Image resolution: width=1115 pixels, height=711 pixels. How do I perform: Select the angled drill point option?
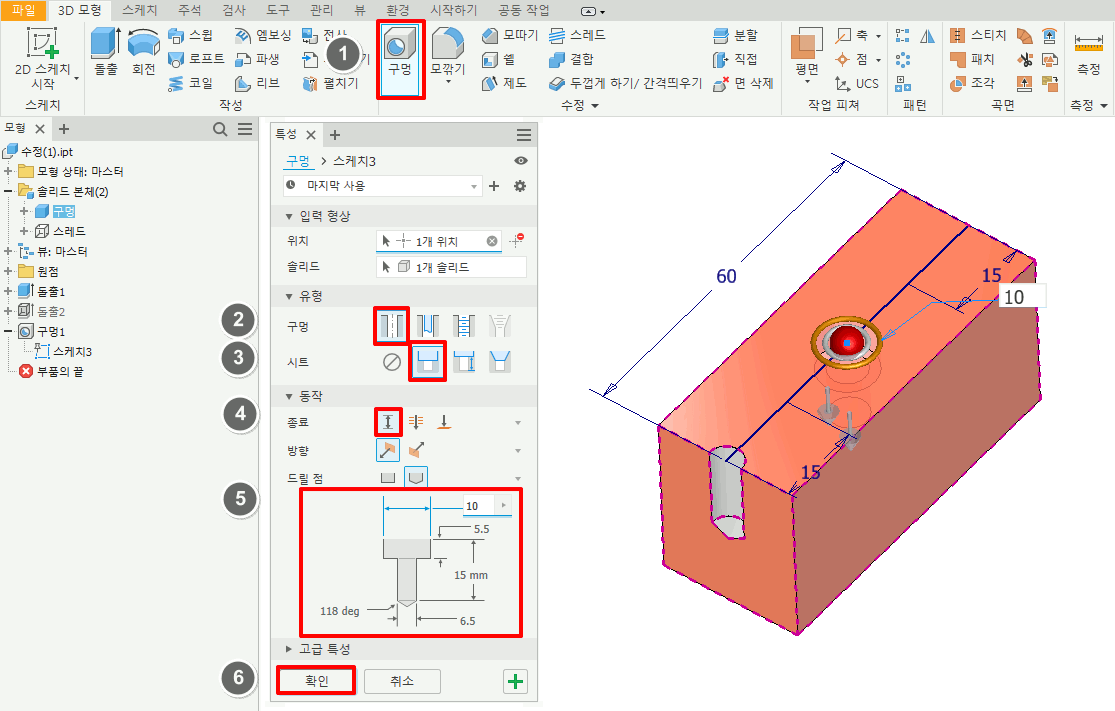pyautogui.click(x=415, y=478)
